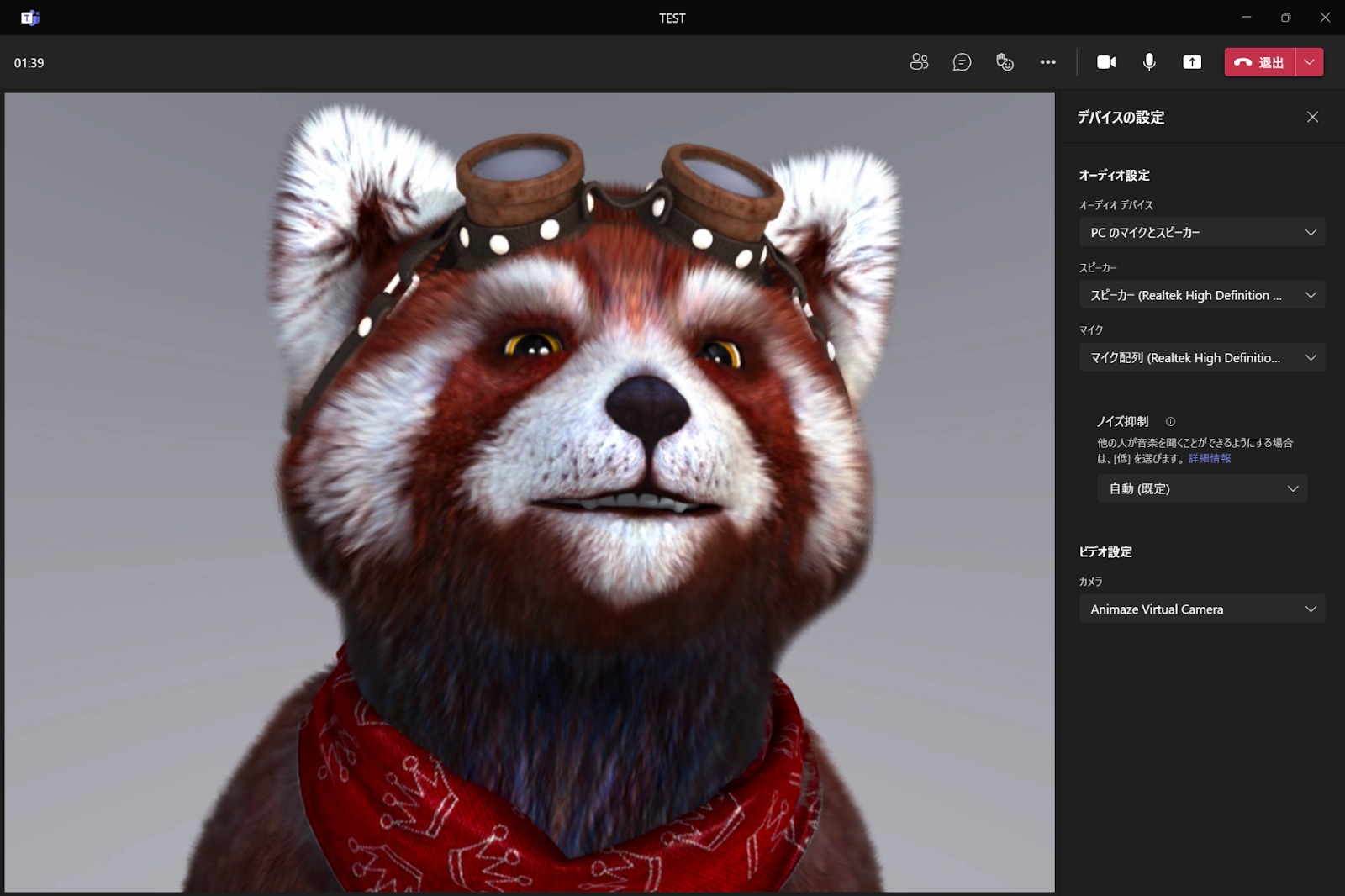Click the red panda video feed
The width and height of the screenshot is (1345, 896).
(x=530, y=493)
